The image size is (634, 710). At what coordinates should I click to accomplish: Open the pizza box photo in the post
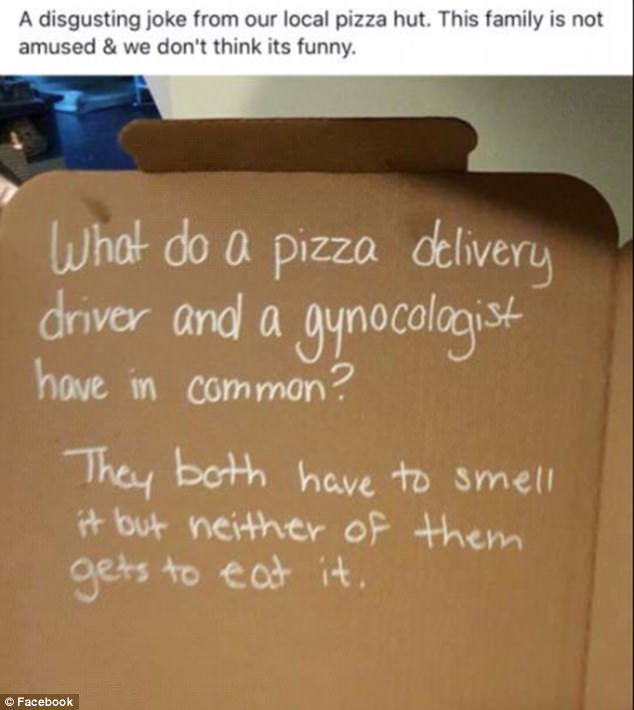coord(317,393)
